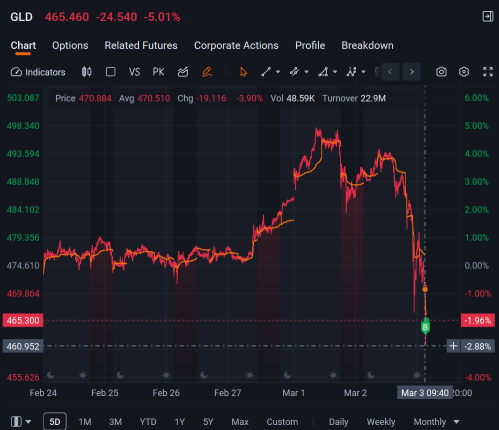Select the wave pattern drawing tool
Image resolution: width=499 pixels, height=430 pixels.
click(351, 72)
